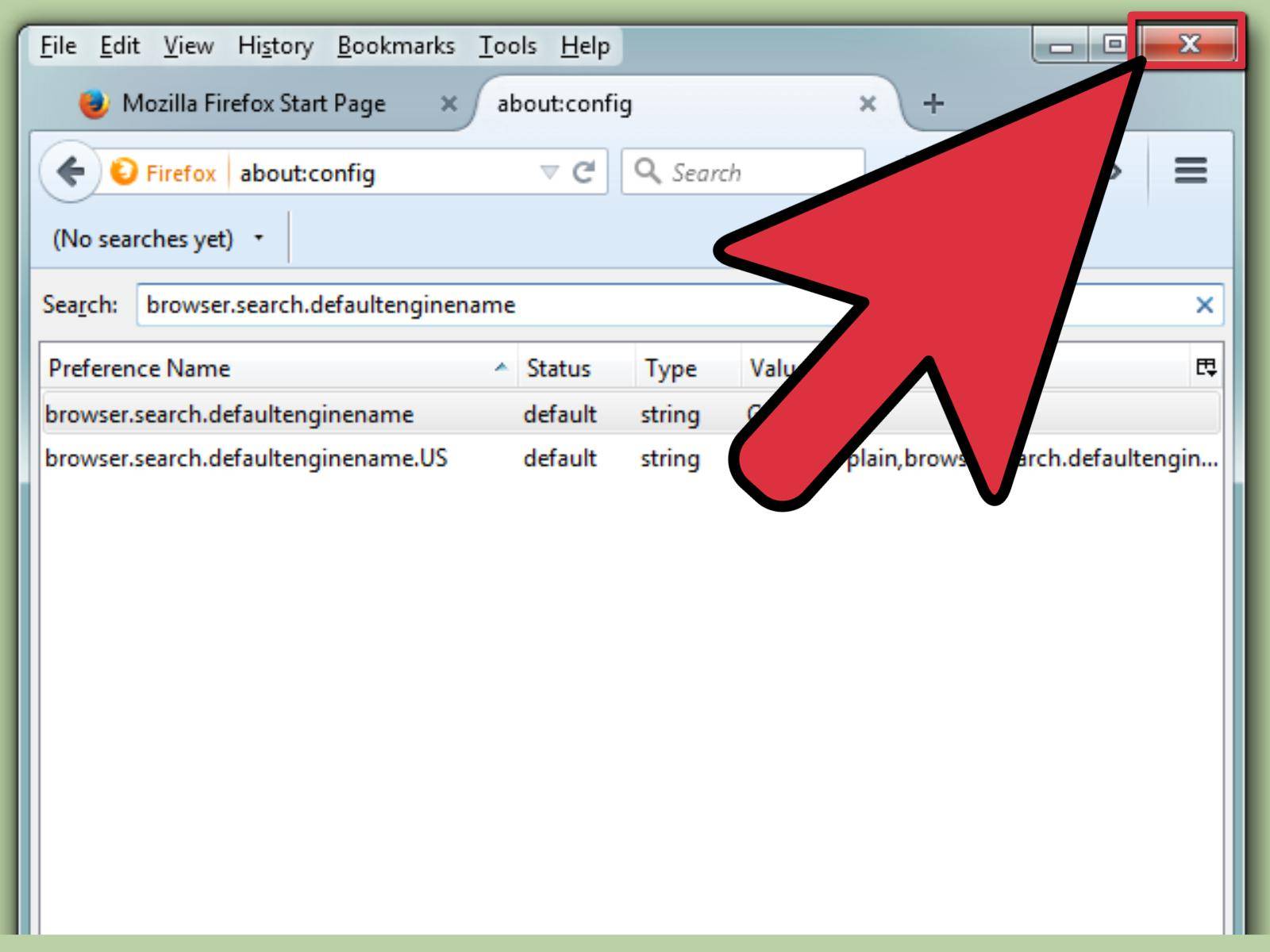
Task: Close the Mozilla Firefox Start Page tab
Action: click(449, 104)
